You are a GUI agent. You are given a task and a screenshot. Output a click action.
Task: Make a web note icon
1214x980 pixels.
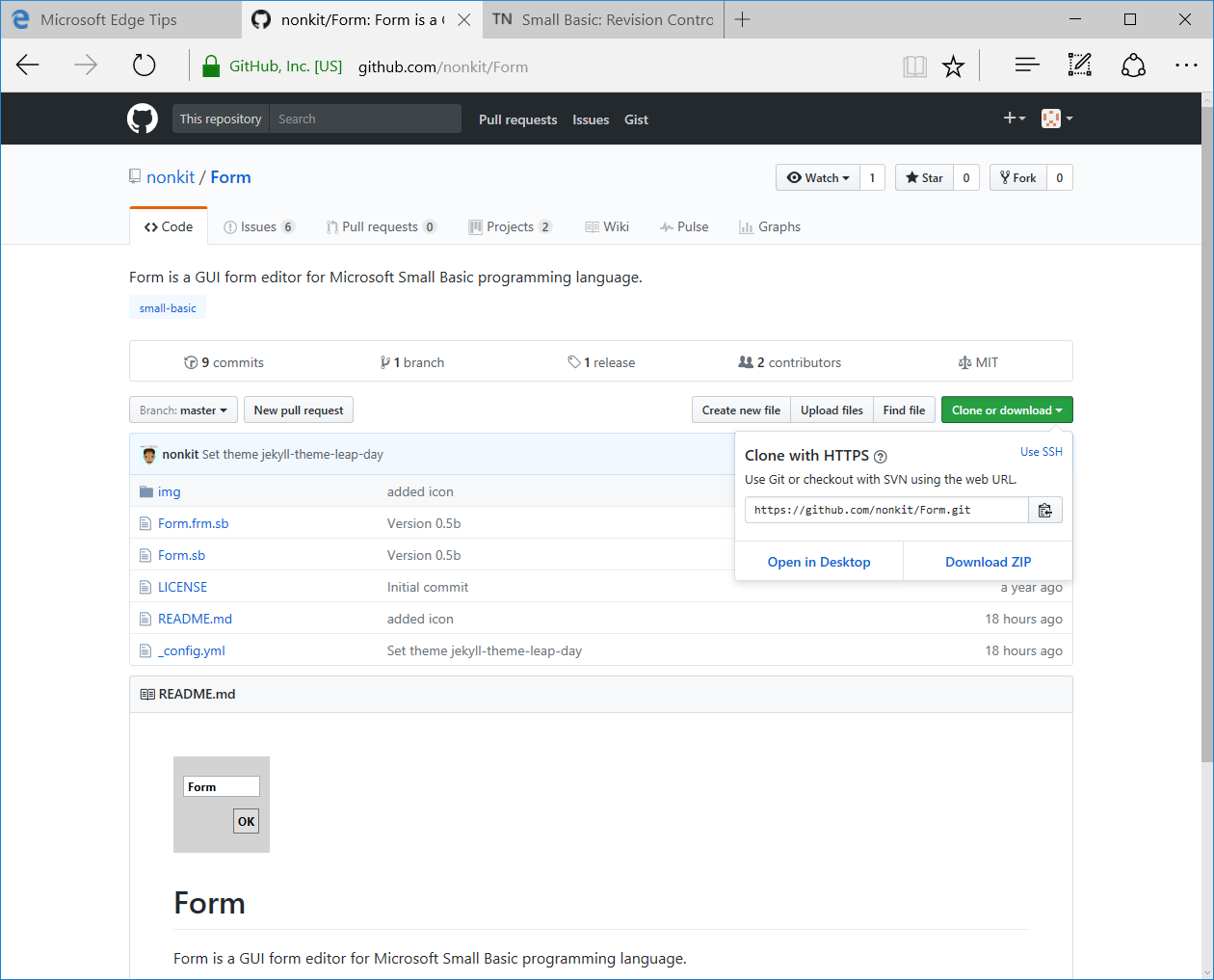1080,66
